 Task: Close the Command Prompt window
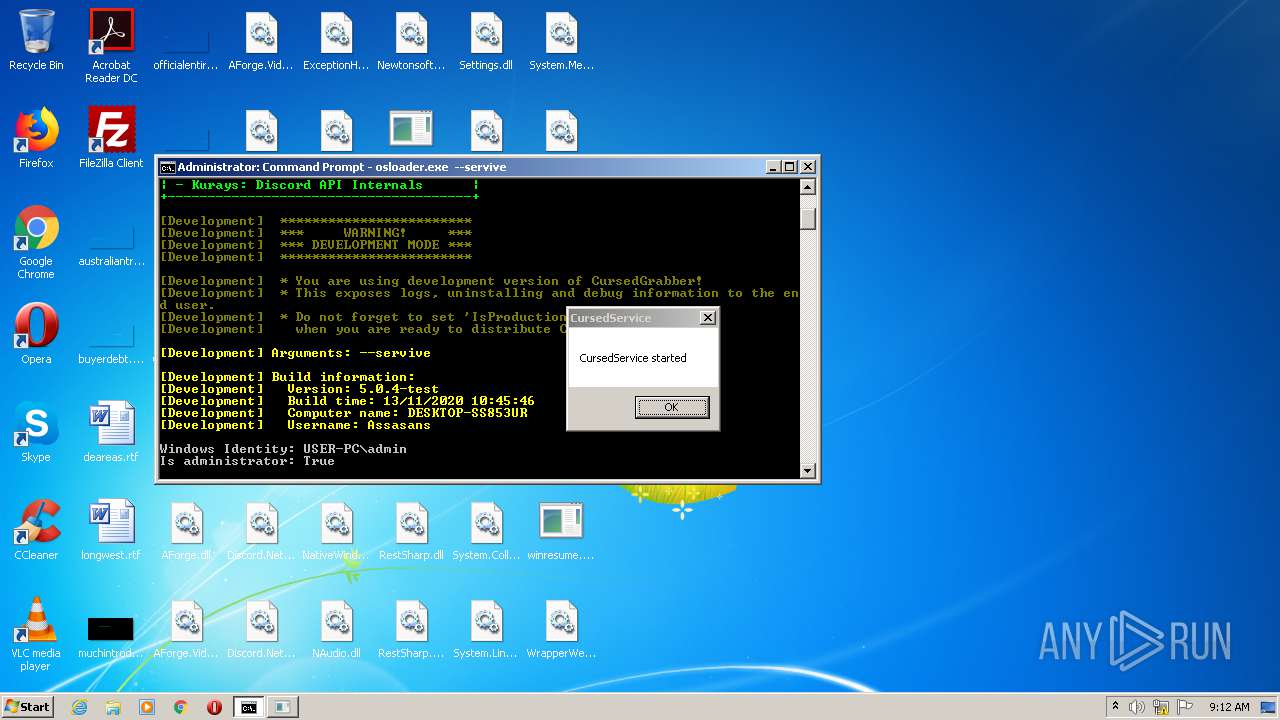[808, 167]
